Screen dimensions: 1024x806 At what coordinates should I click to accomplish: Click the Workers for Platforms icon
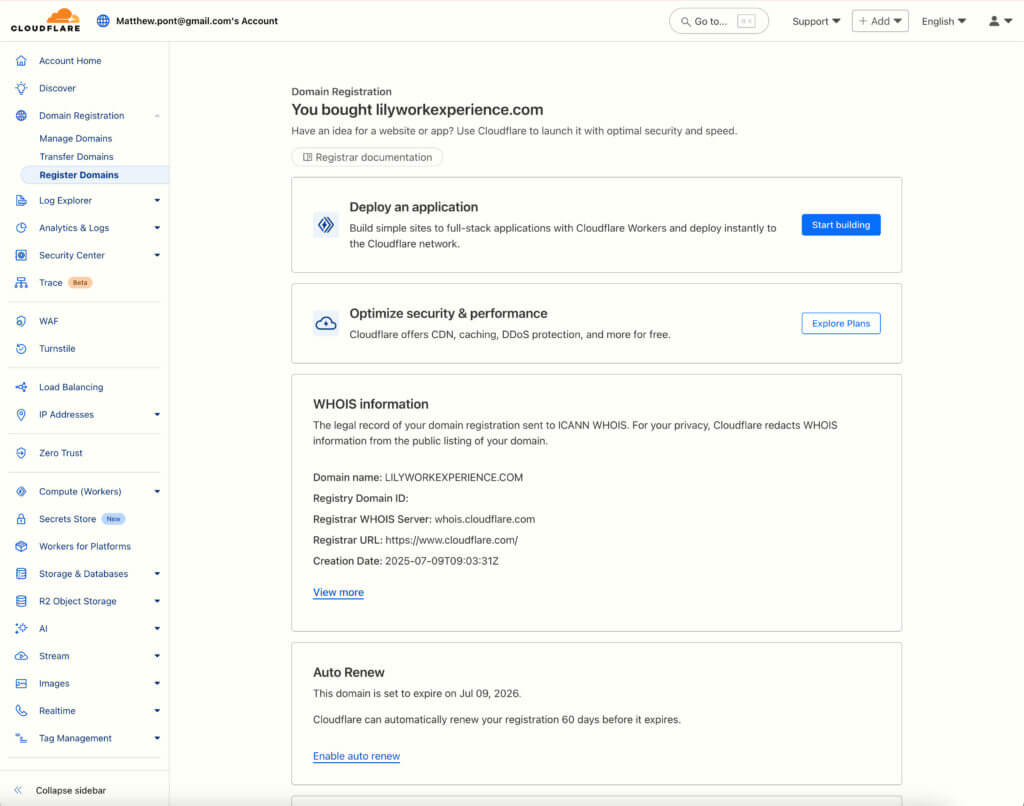tap(21, 547)
